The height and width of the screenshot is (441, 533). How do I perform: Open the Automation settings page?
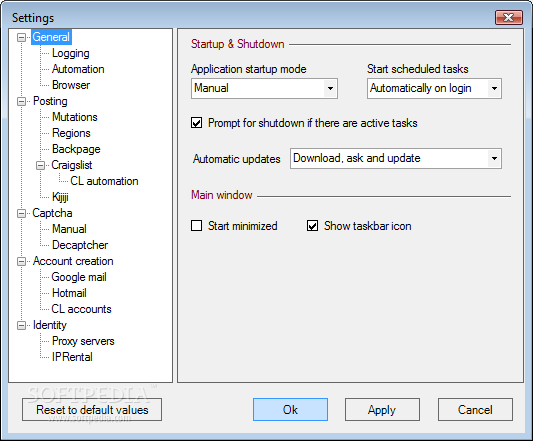[78, 69]
